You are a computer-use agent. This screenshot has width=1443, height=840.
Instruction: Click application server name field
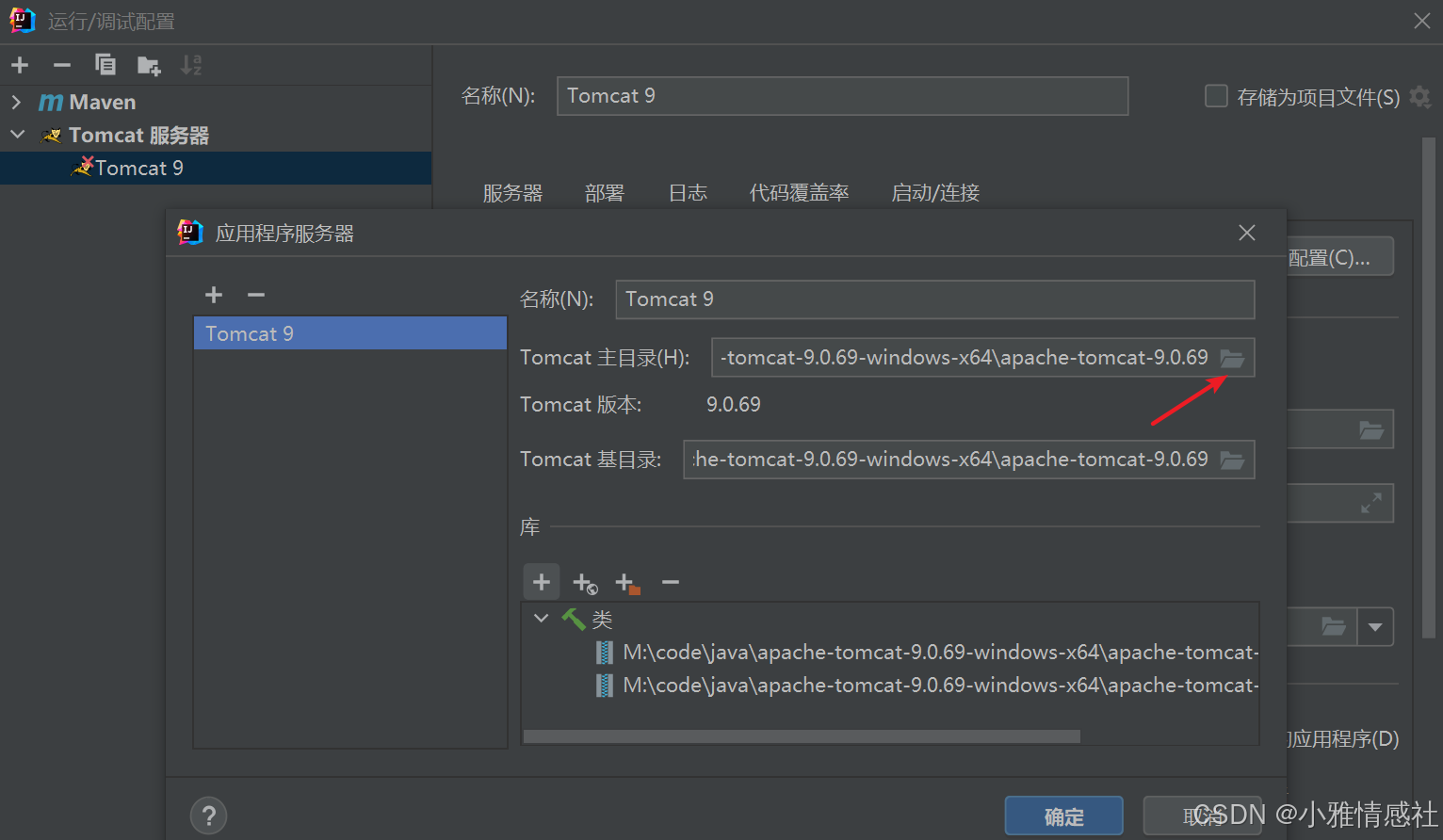935,299
